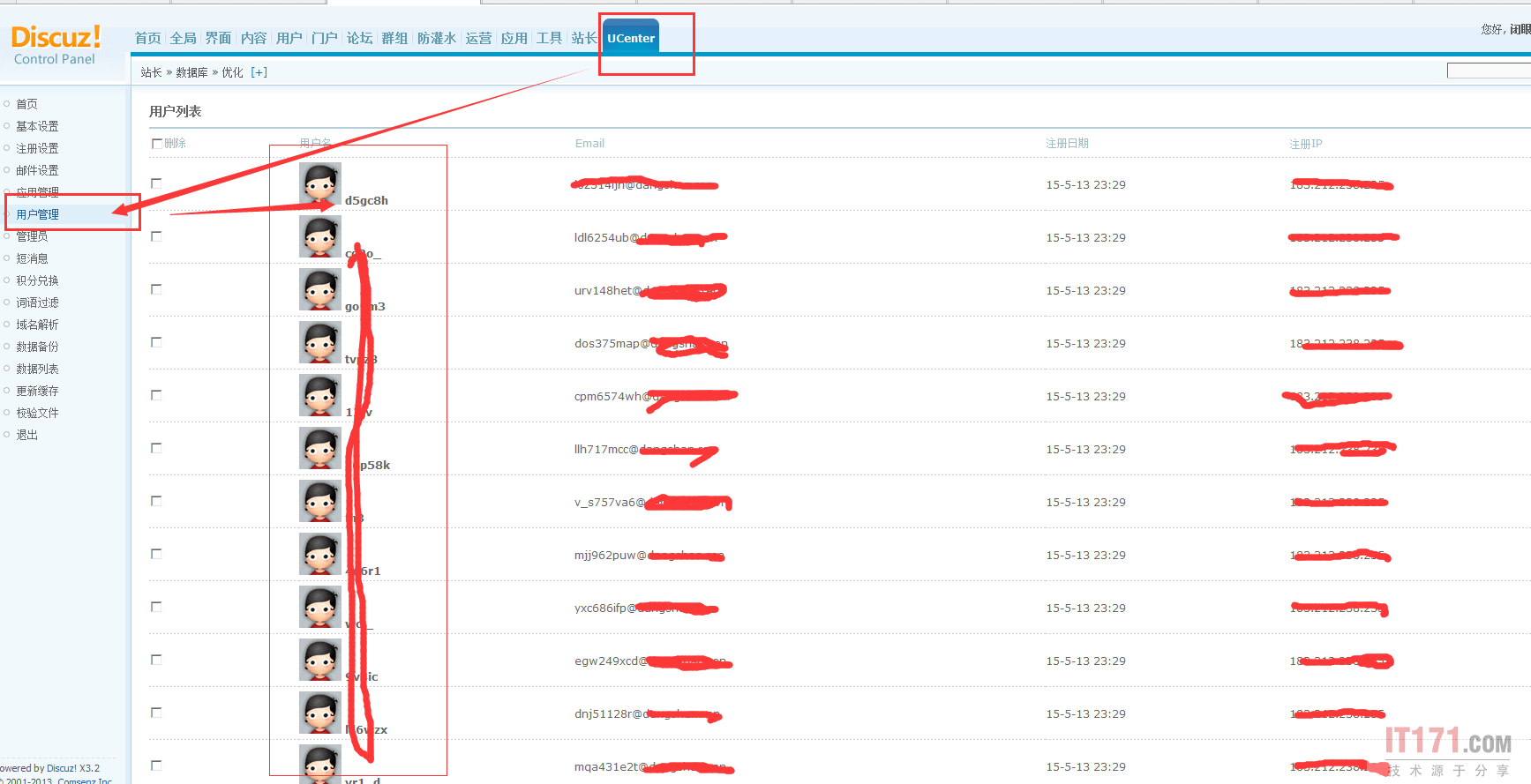
Task: Open 邮件设置 in the left sidebar
Action: click(37, 170)
